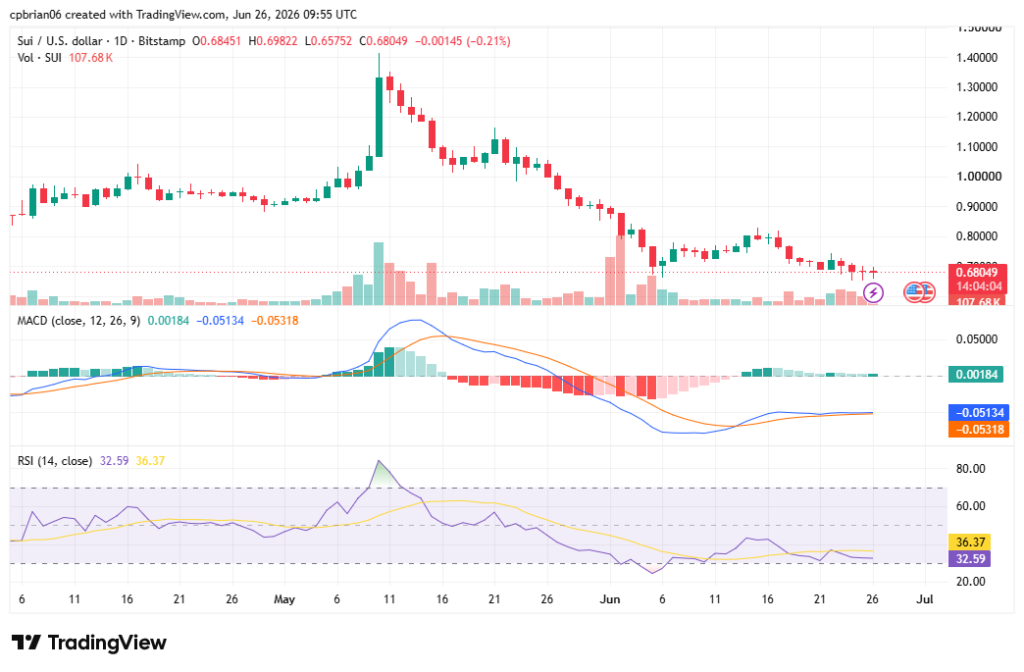
Task: Click the 'RSI (14, close)' legend
Action: point(54,461)
